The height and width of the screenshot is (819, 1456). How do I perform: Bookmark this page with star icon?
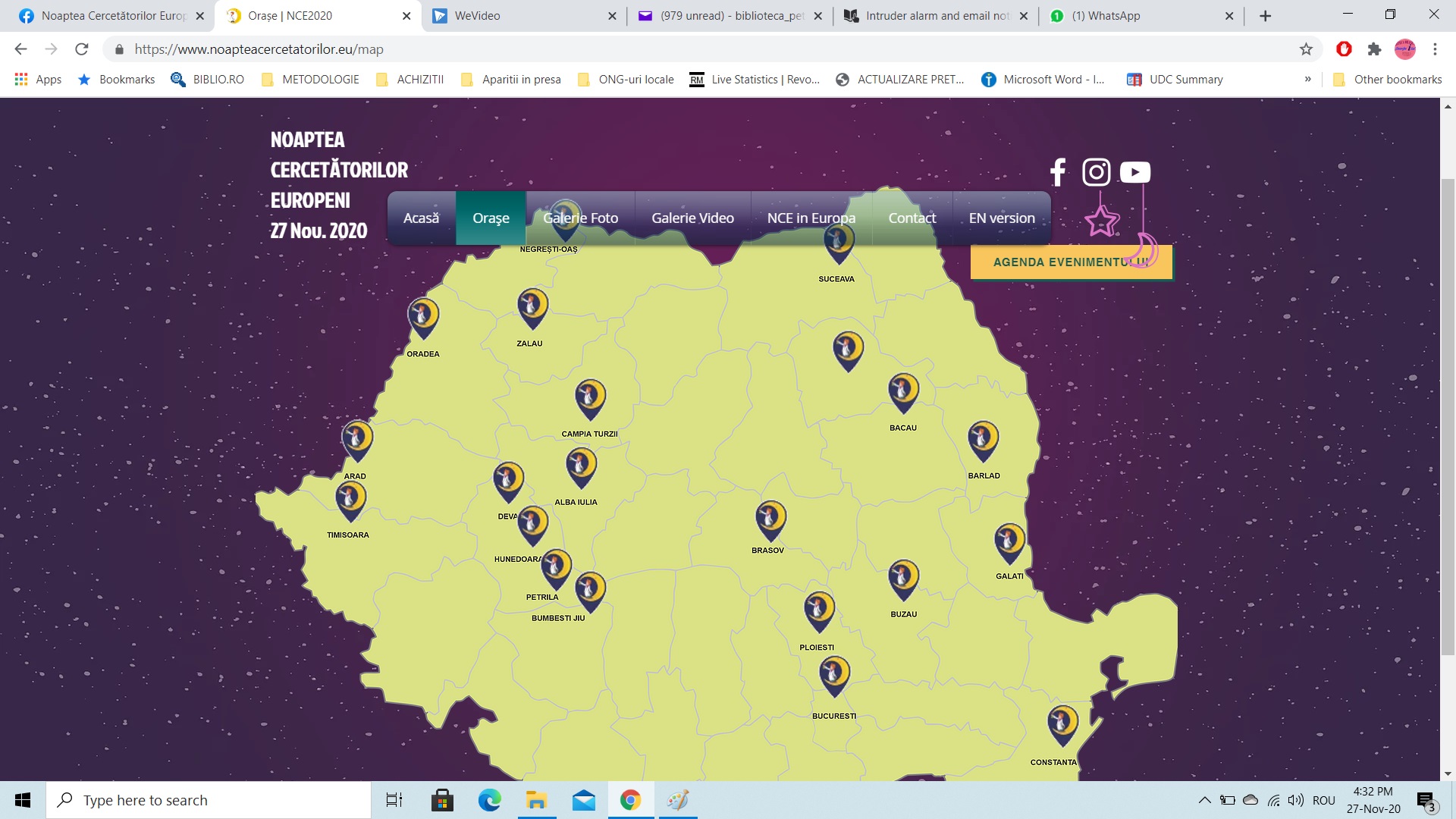pos(1306,49)
